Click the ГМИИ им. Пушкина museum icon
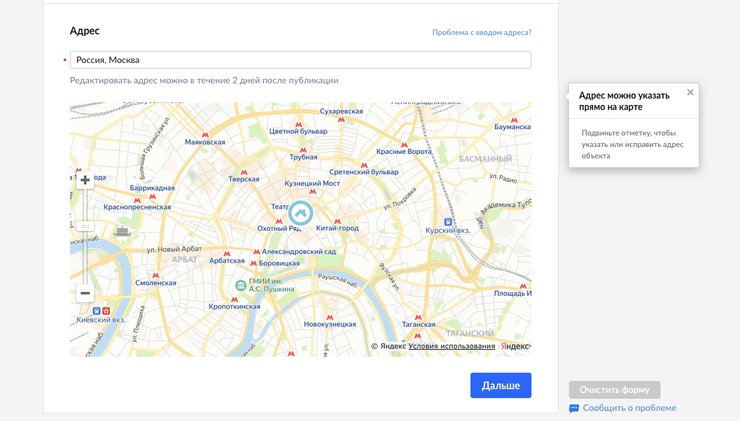Viewport: 740px width, 421px height. click(x=240, y=285)
